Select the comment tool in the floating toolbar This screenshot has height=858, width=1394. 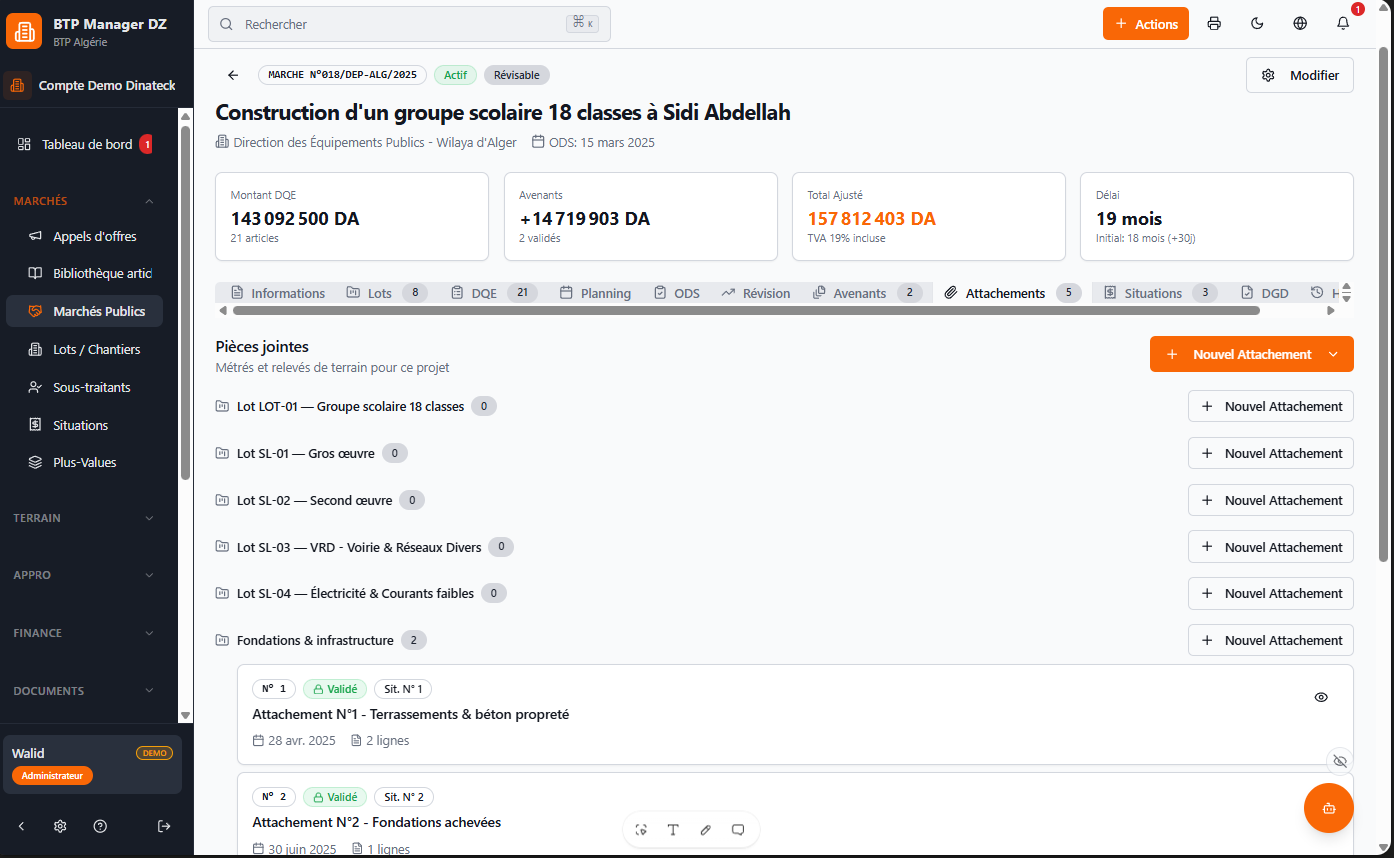pyautogui.click(x=738, y=830)
